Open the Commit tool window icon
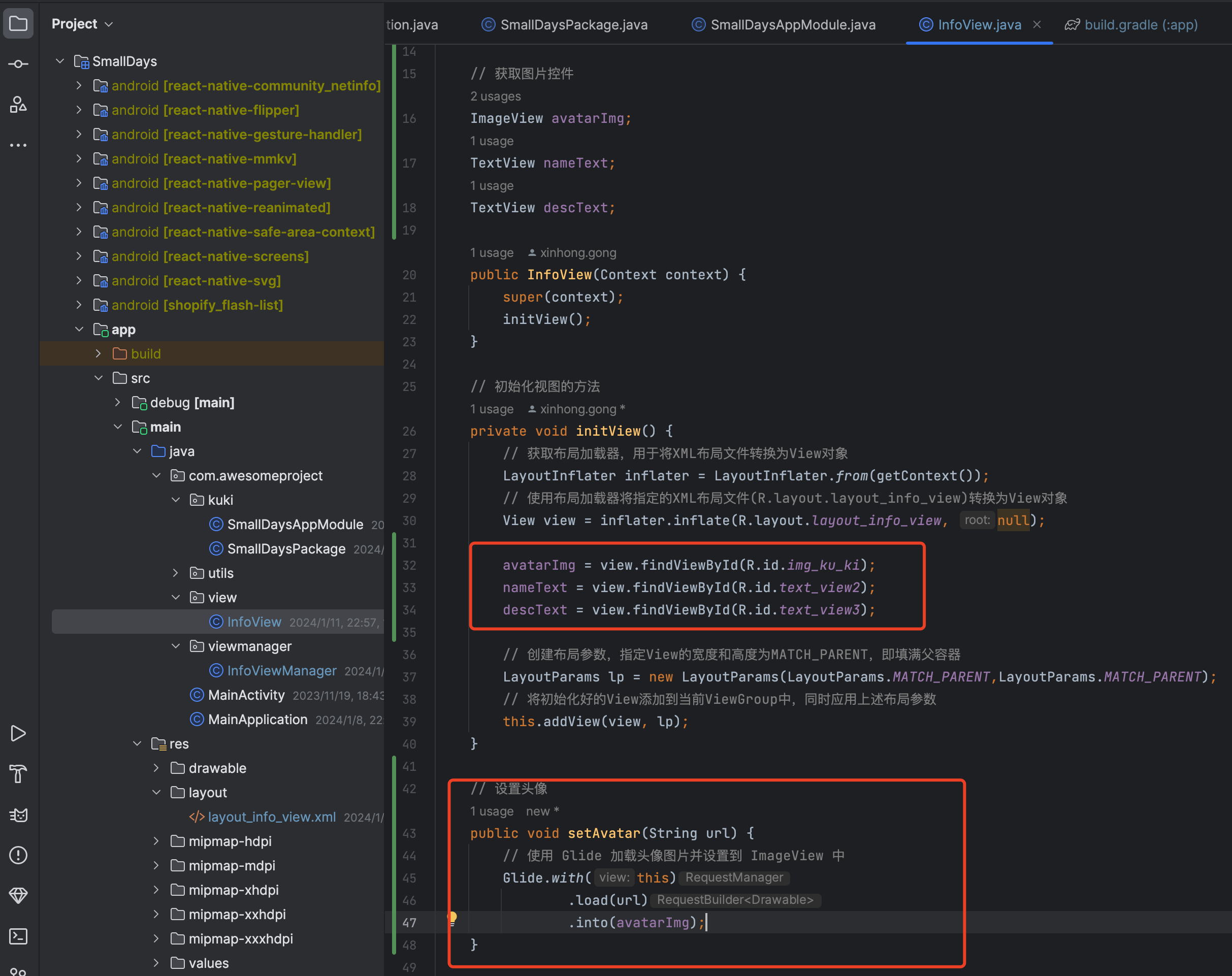Viewport: 1232px width, 976px height. click(18, 64)
